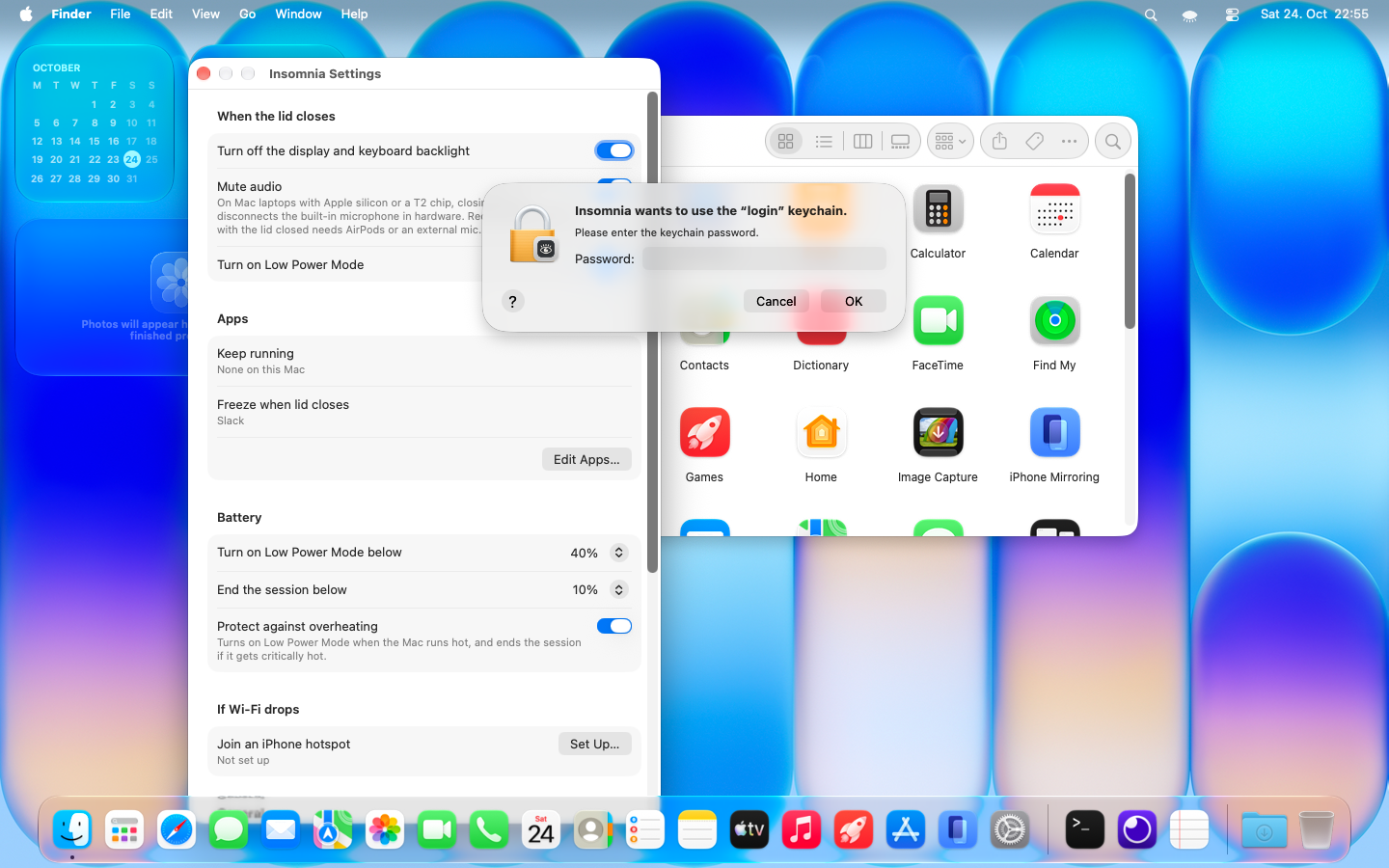Open Image Capture in Finder window

(x=938, y=433)
